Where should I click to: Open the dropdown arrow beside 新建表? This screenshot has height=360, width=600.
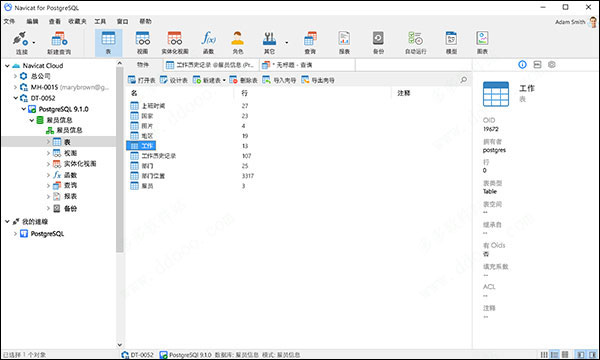[224, 80]
